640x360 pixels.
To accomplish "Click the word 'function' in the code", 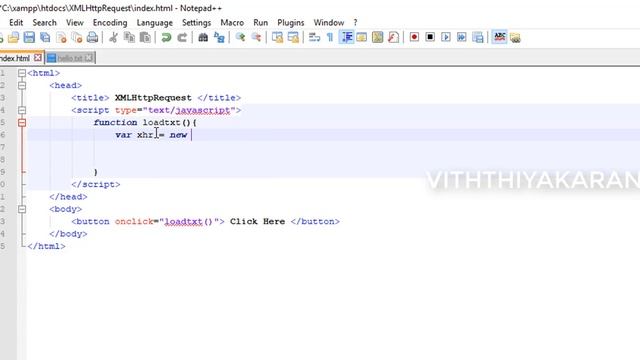I will pos(115,122).
